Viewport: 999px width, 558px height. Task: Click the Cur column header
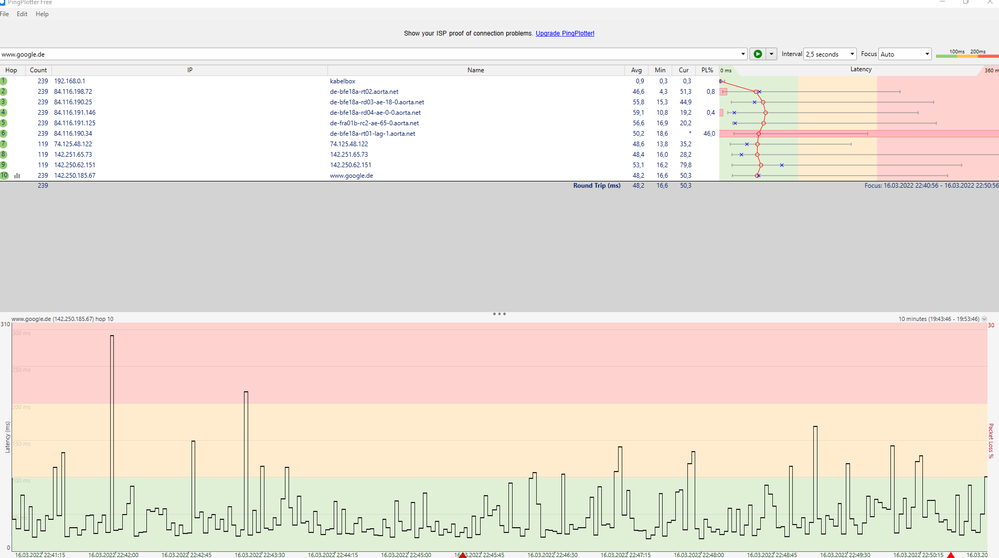tap(684, 70)
